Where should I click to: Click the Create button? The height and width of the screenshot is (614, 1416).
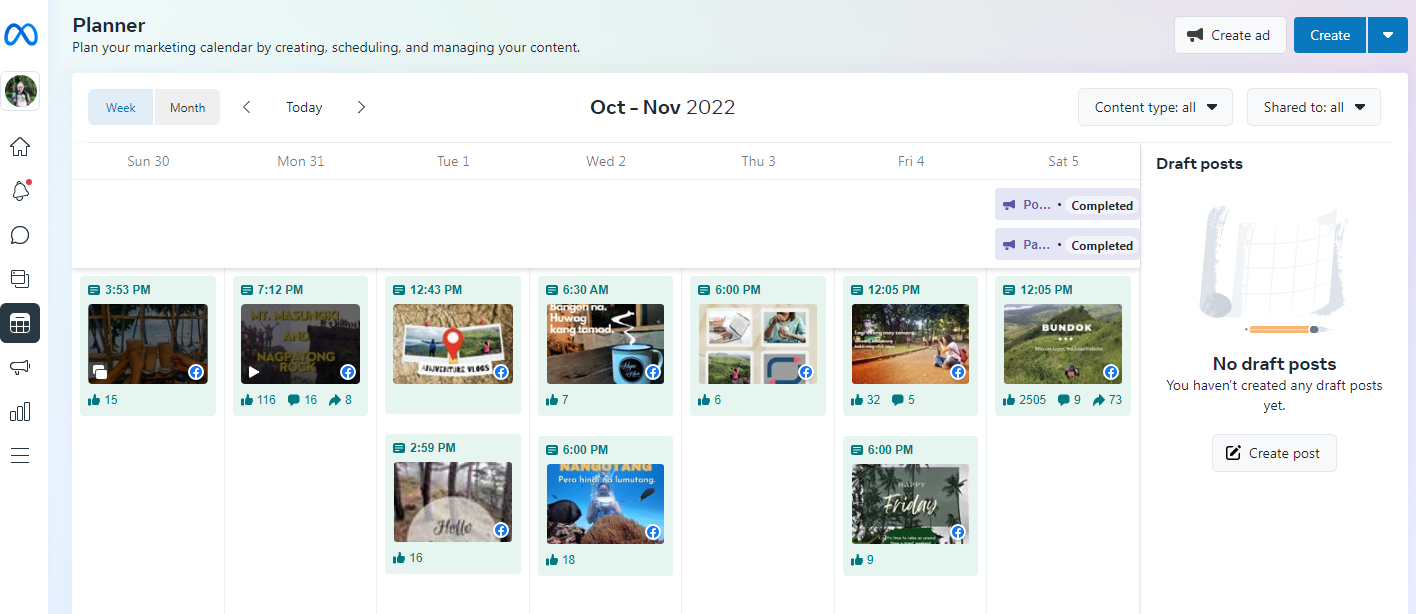click(1330, 35)
